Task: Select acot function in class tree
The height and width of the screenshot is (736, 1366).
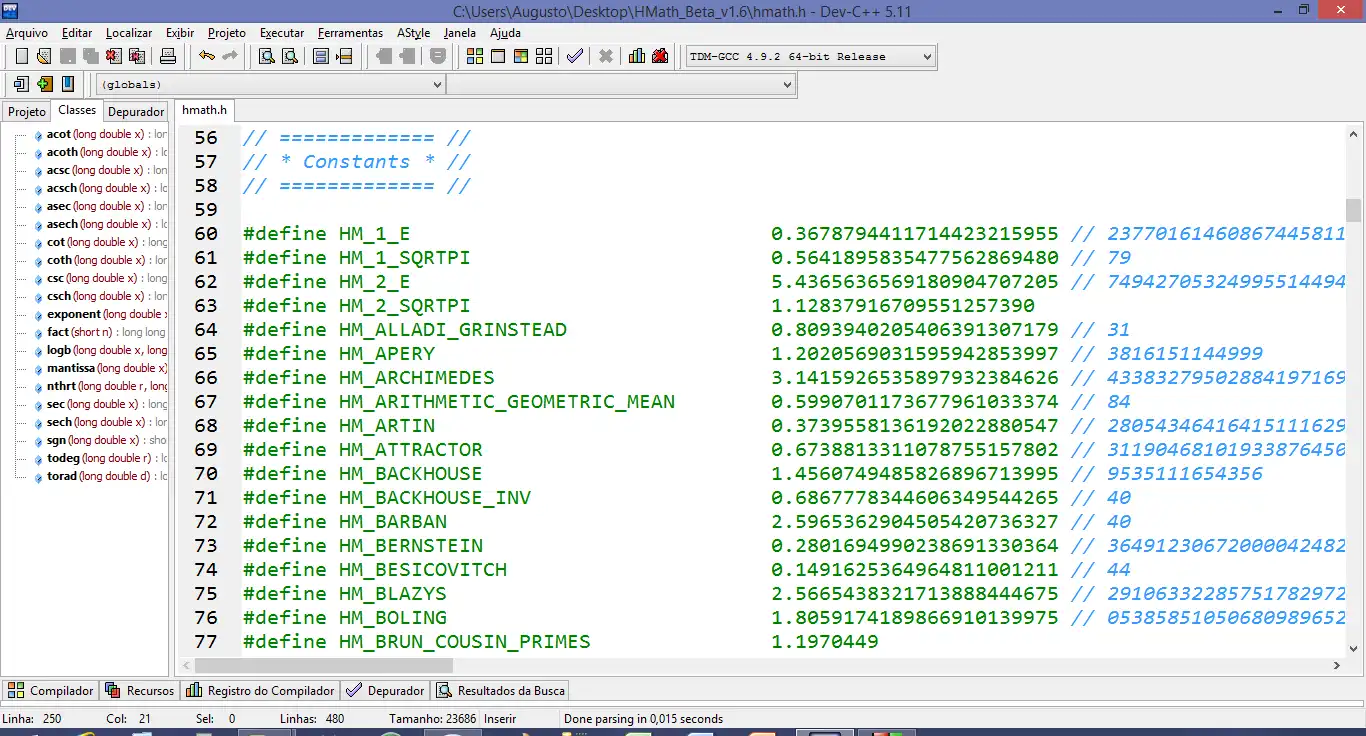Action: (x=102, y=134)
